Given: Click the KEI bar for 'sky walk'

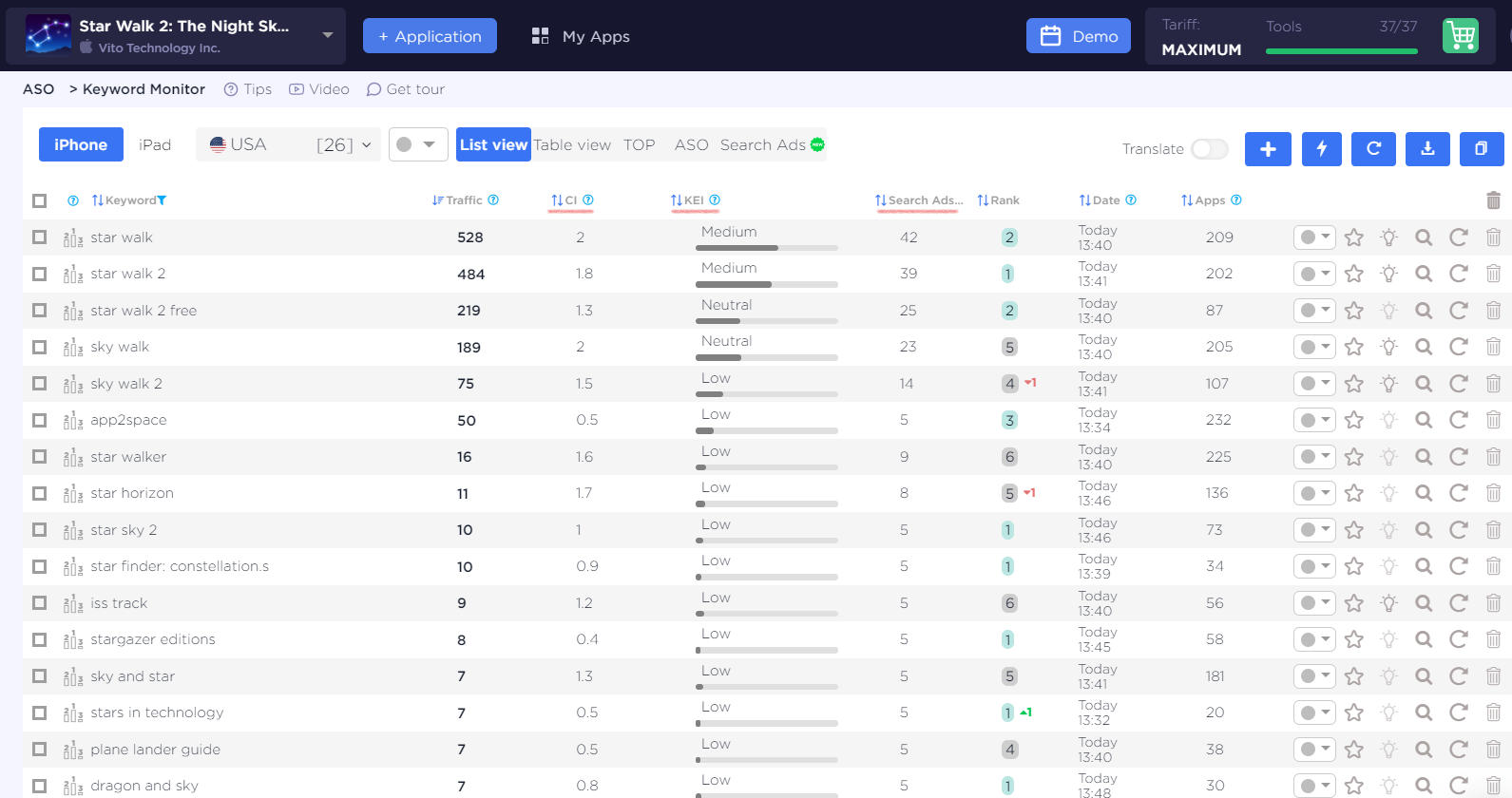Looking at the screenshot, I should click(x=767, y=358).
